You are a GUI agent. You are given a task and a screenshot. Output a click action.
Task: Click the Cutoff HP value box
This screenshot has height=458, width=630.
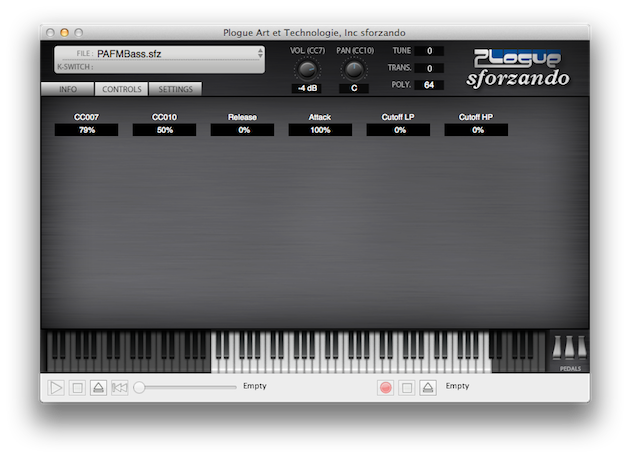(x=476, y=130)
